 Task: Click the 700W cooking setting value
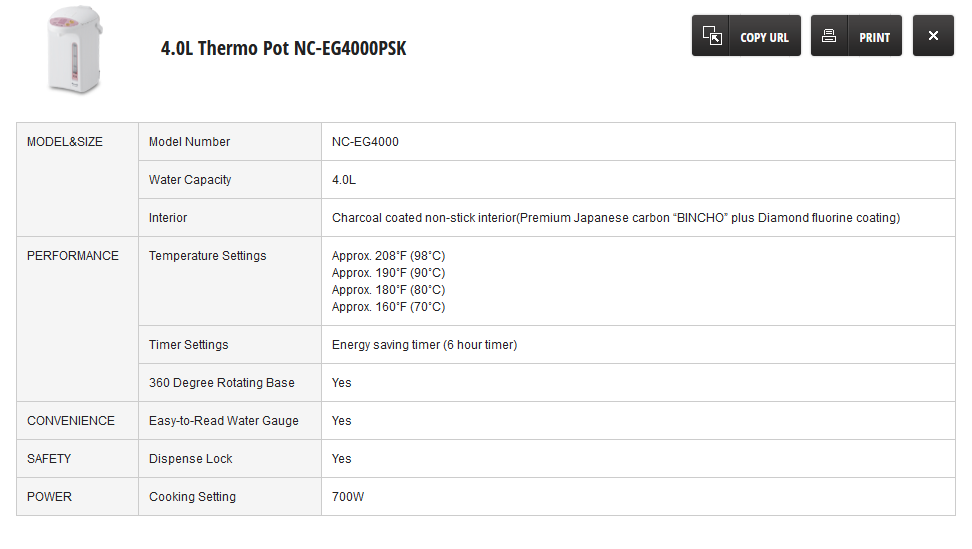point(348,497)
